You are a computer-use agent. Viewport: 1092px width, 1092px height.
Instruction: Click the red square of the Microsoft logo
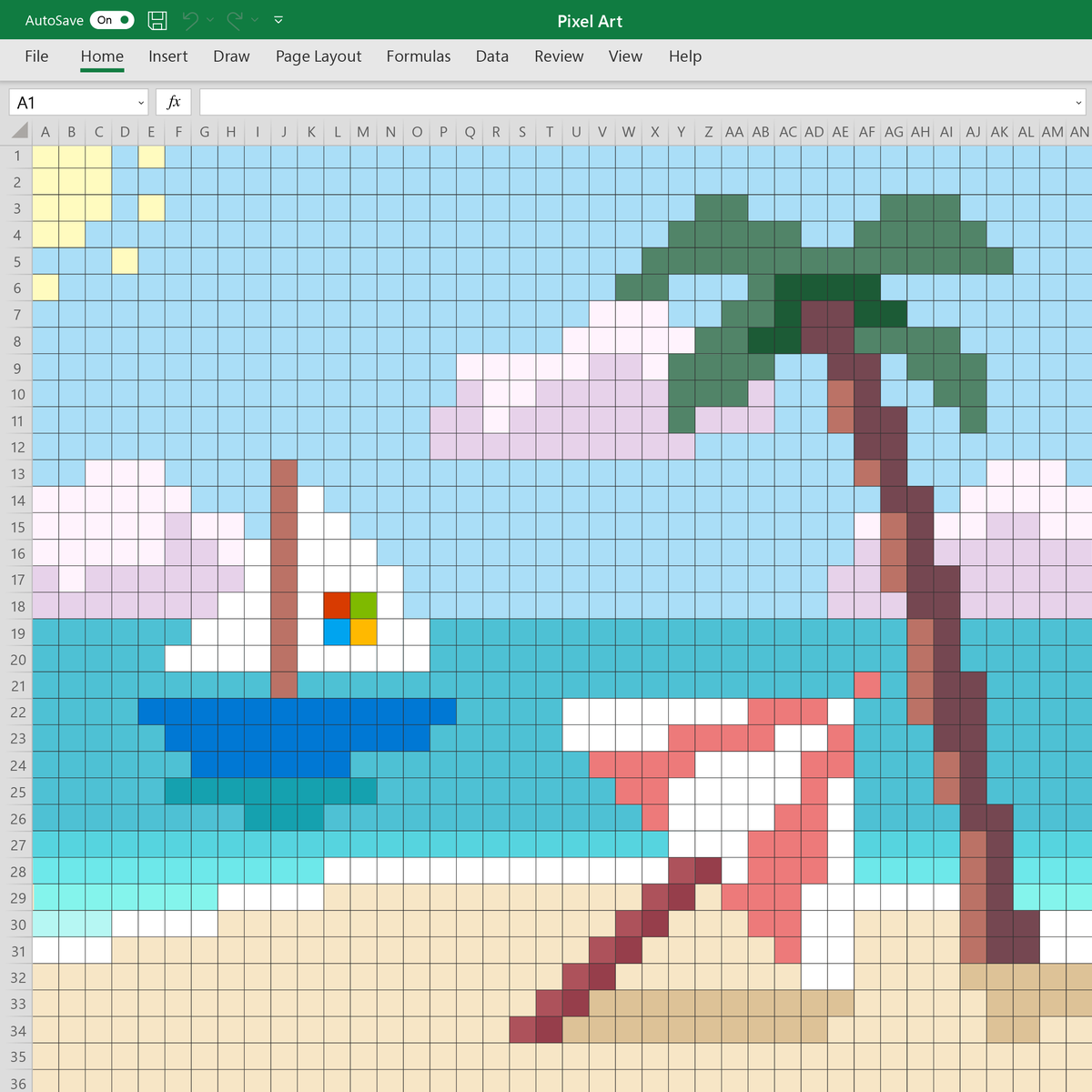(336, 605)
